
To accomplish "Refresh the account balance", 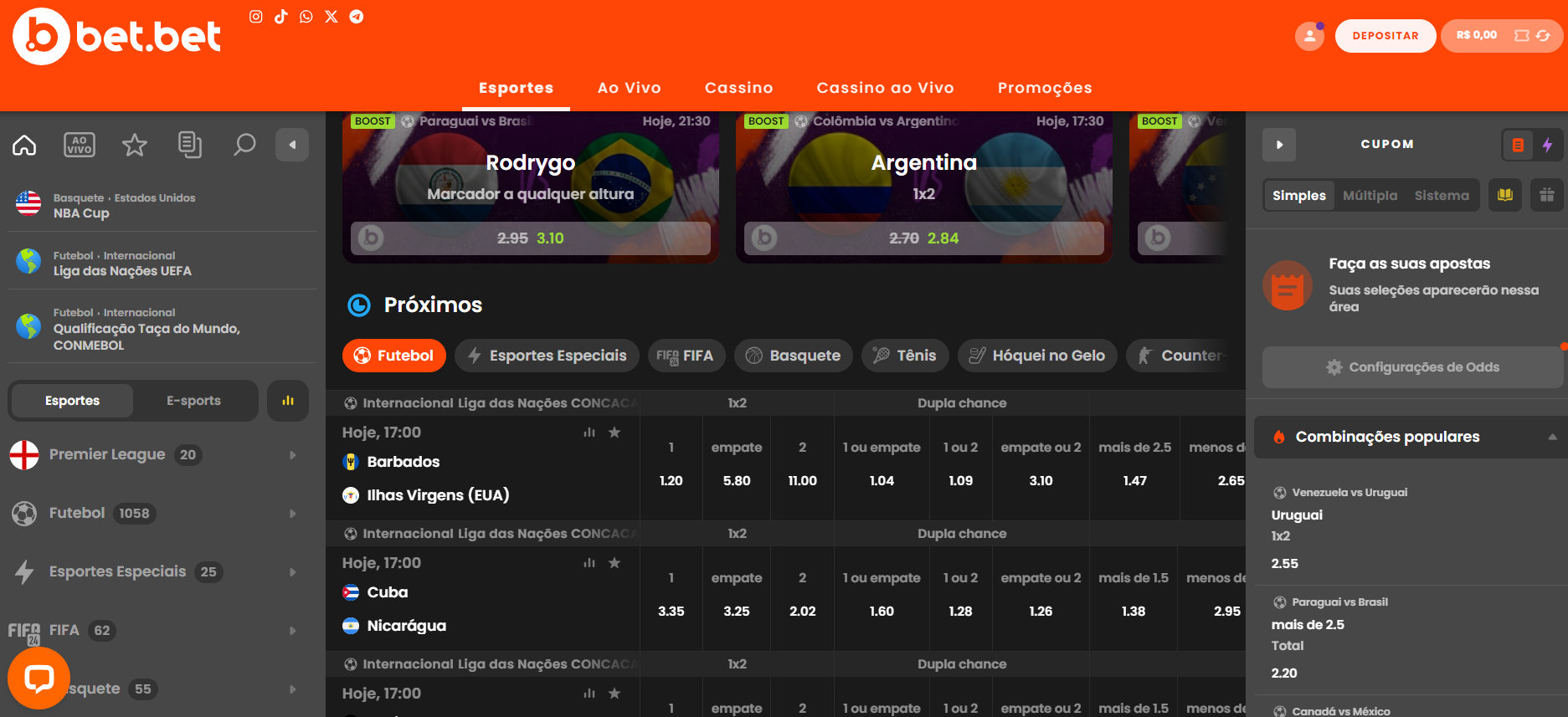I will (x=1543, y=36).
